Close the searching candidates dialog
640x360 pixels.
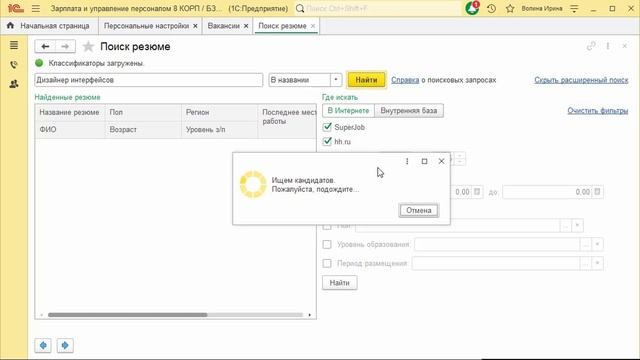pos(441,161)
